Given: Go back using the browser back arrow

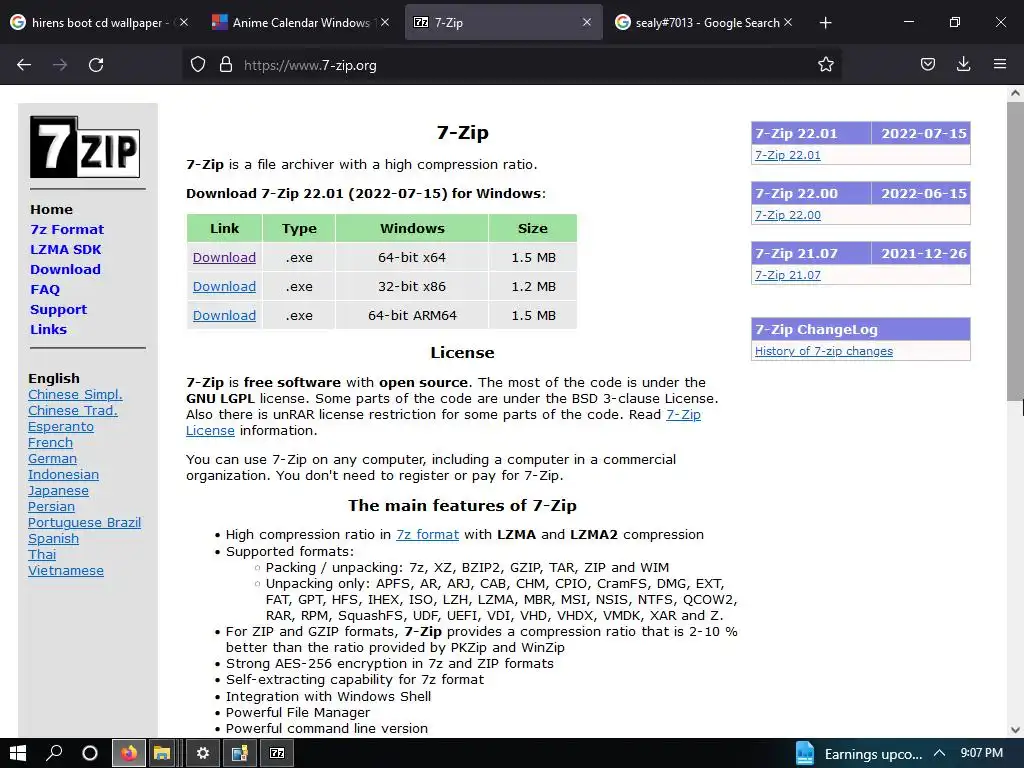Looking at the screenshot, I should [x=24, y=65].
